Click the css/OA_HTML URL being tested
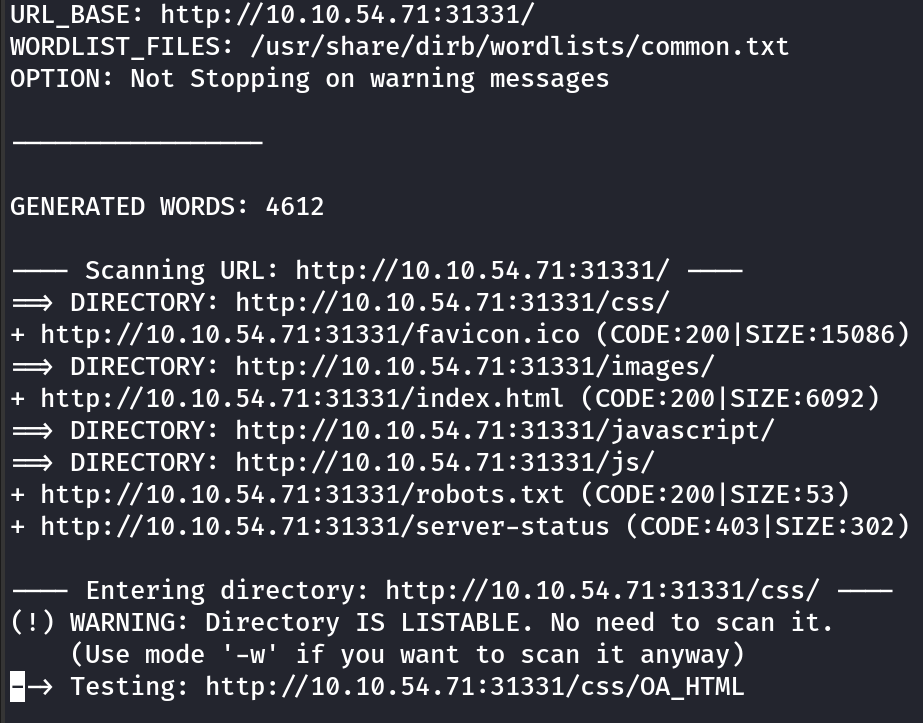The height and width of the screenshot is (723, 923). click(475, 687)
